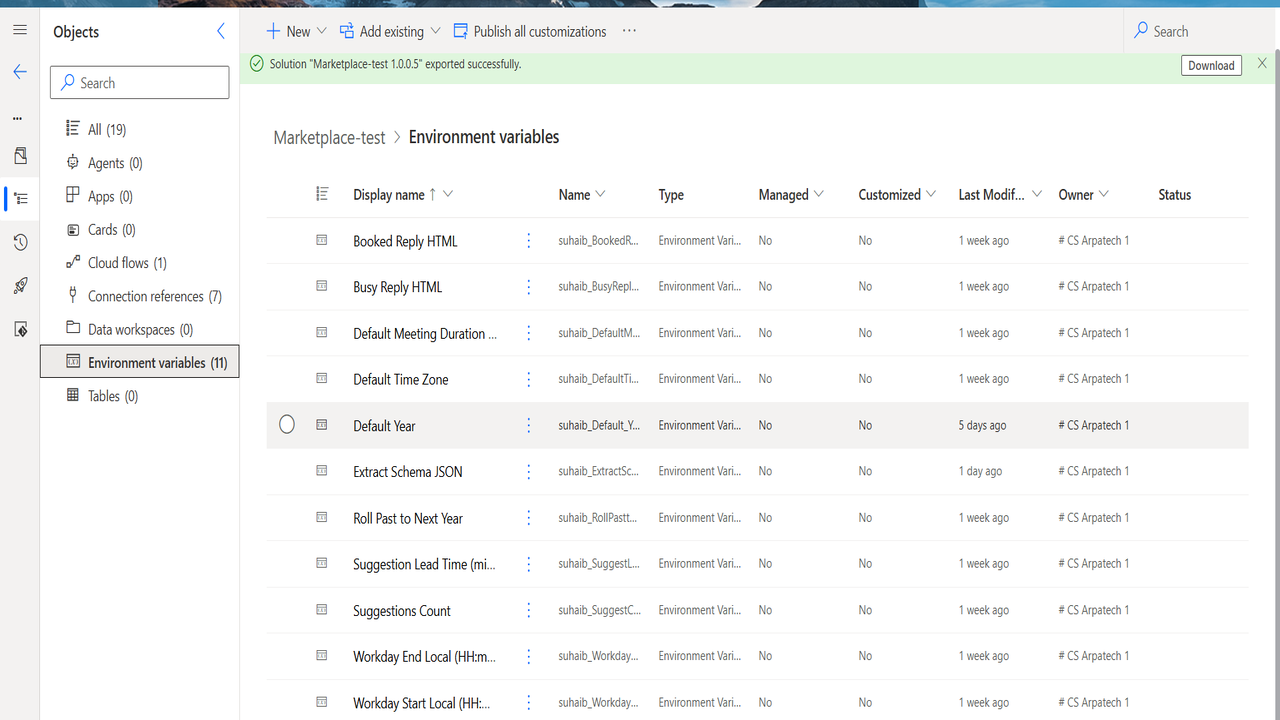1280x720 pixels.
Task: Open more actions for Default Meeting Duration
Action: [x=529, y=333]
